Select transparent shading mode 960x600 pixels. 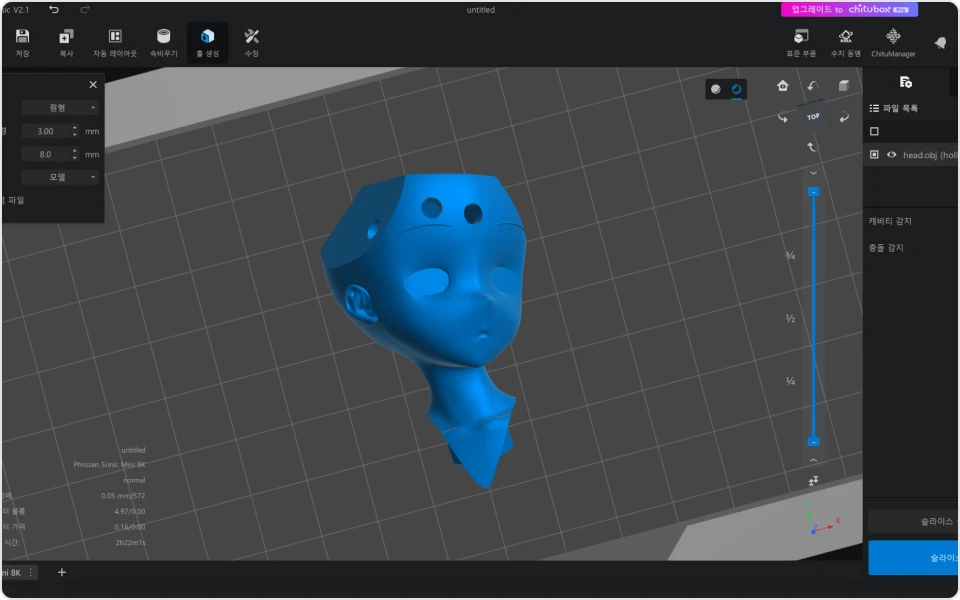pyautogui.click(x=737, y=89)
